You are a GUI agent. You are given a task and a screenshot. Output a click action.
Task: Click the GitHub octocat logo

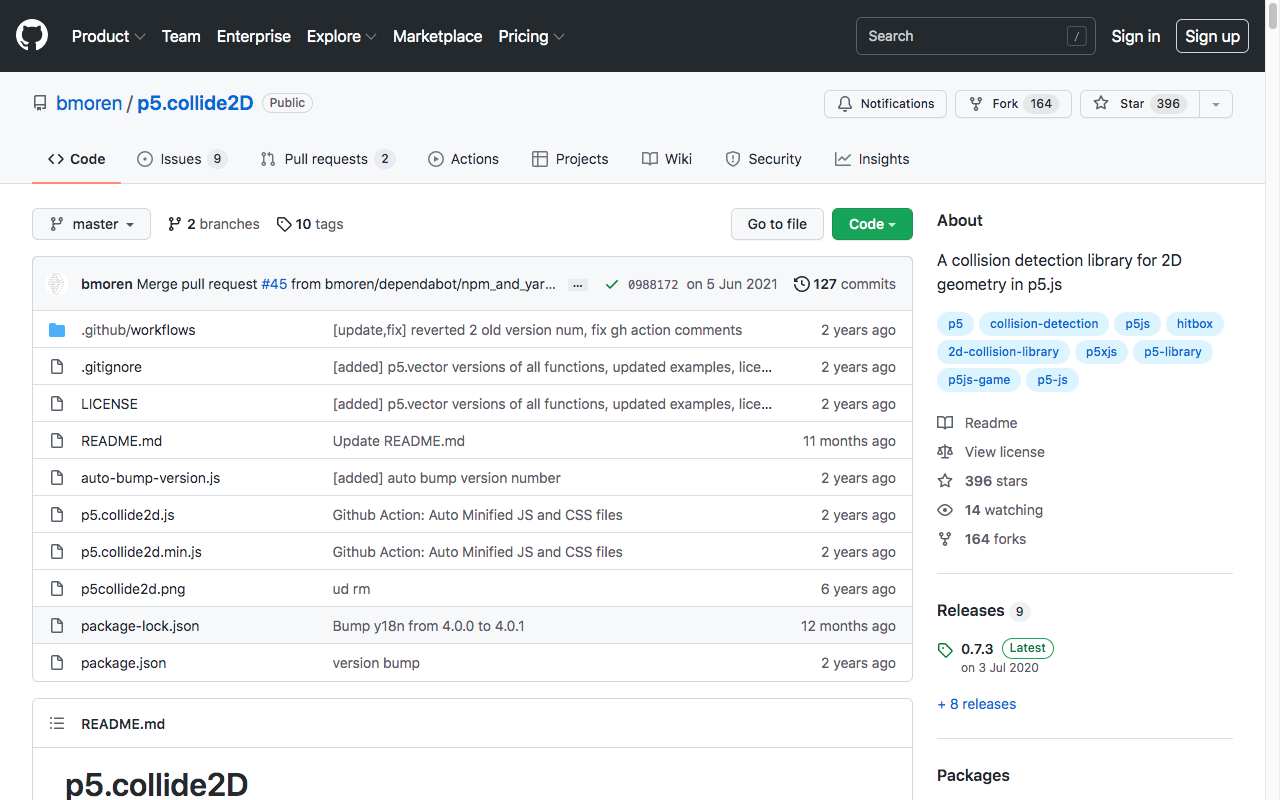[x=32, y=36]
